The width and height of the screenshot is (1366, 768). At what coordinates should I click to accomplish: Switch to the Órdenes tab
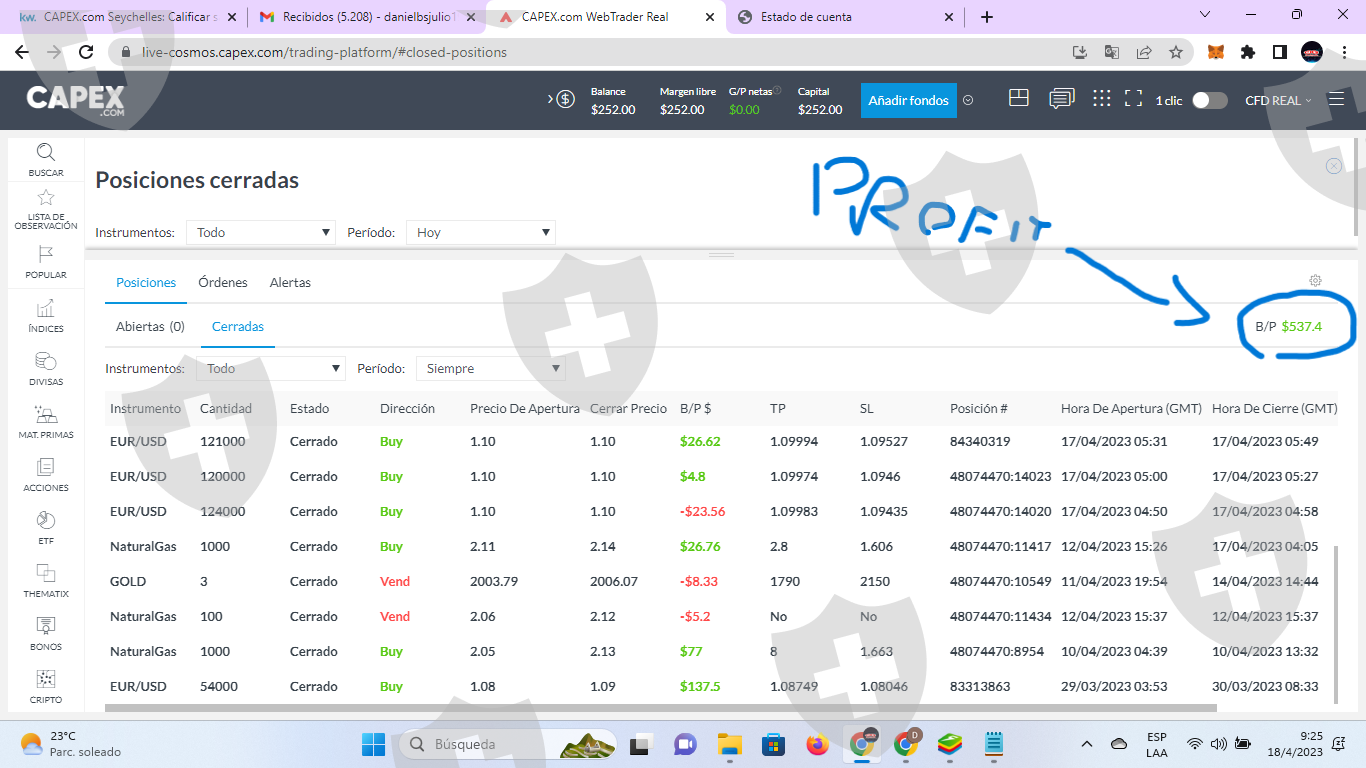223,283
